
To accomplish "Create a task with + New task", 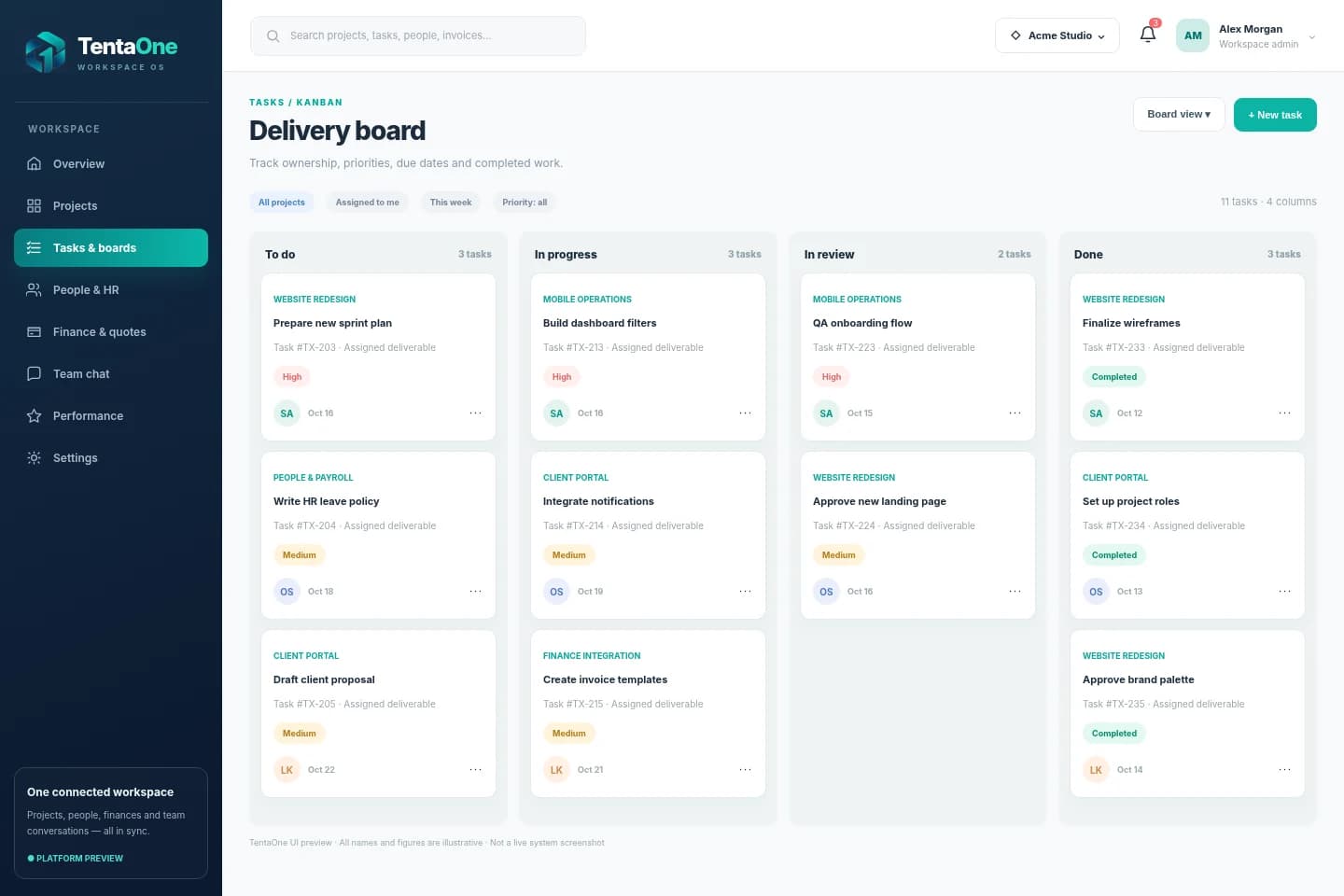I will (x=1275, y=115).
